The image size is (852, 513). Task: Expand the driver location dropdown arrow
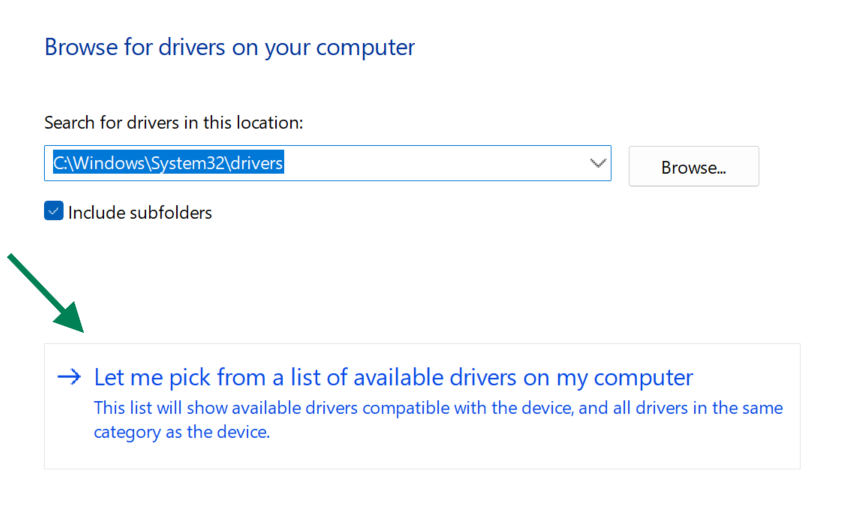tap(598, 163)
